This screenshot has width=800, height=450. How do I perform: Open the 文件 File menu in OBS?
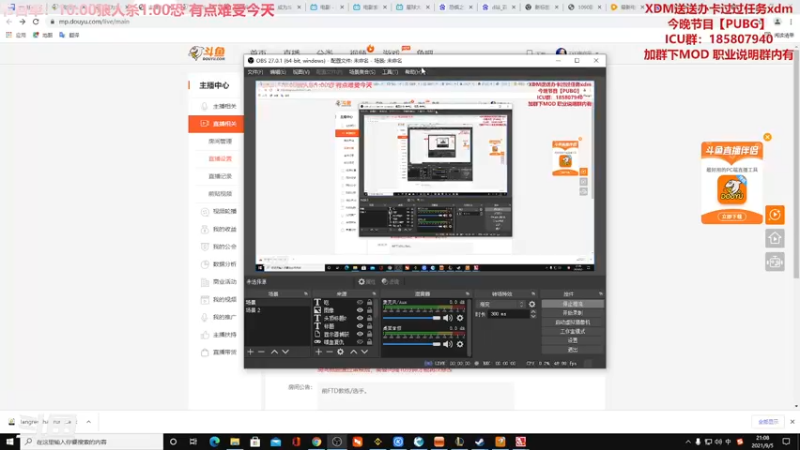pos(255,72)
